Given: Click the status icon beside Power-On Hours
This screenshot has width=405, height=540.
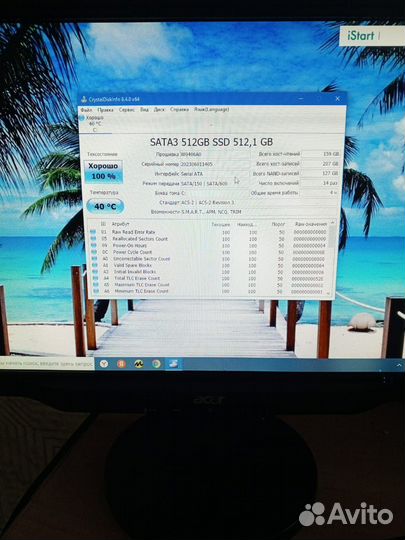Looking at the screenshot, I should point(94,245).
